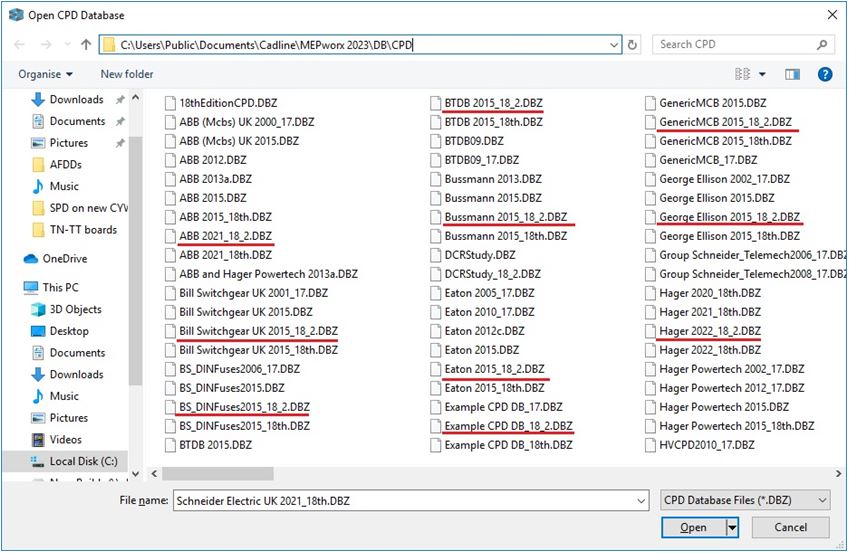Select GenericMCB_17.DBZ

708,160
